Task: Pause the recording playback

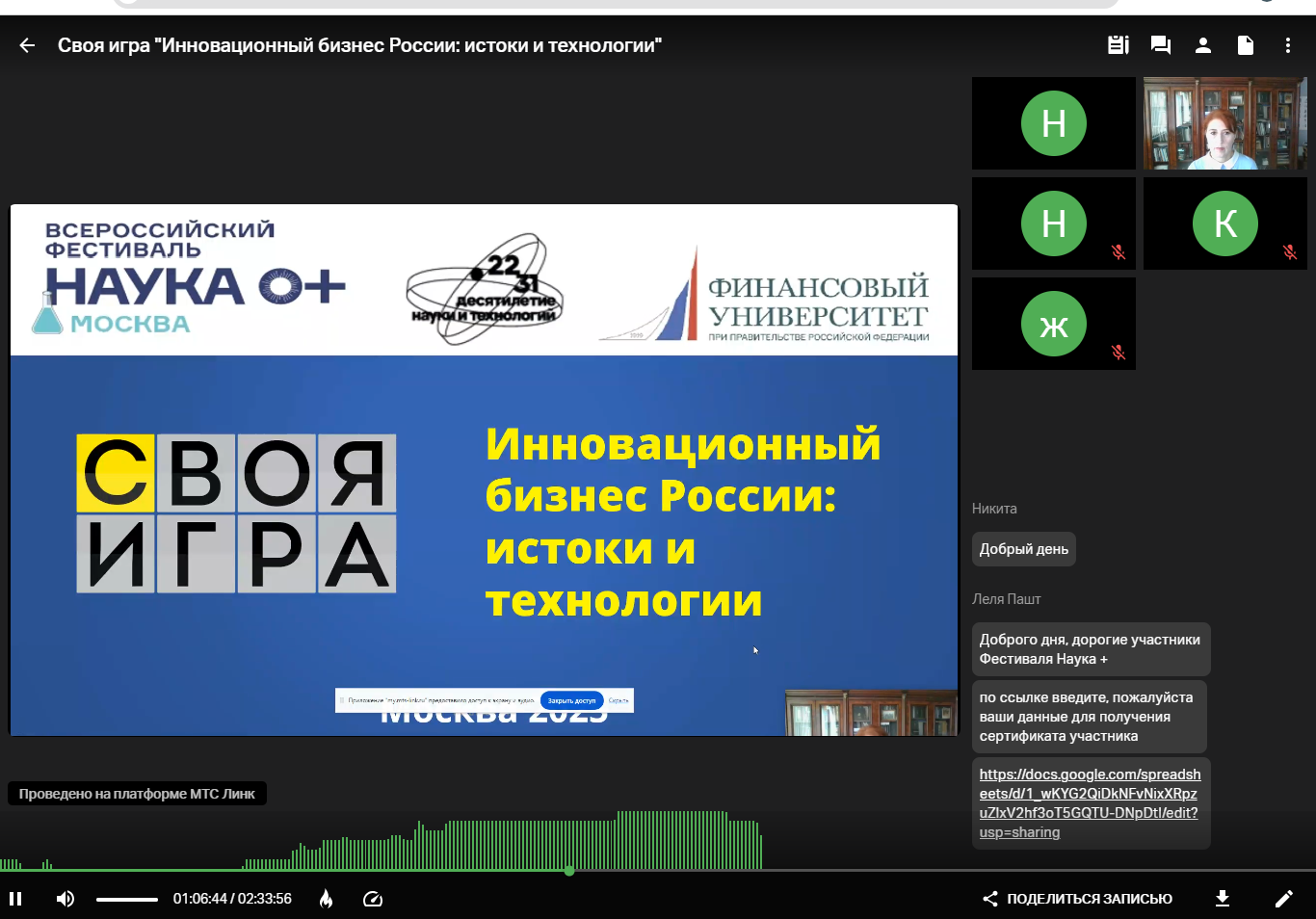Action: pyautogui.click(x=15, y=899)
